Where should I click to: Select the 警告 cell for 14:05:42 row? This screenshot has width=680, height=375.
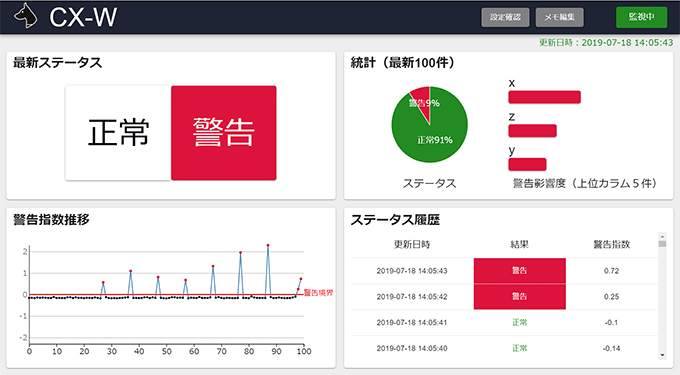[x=520, y=297]
